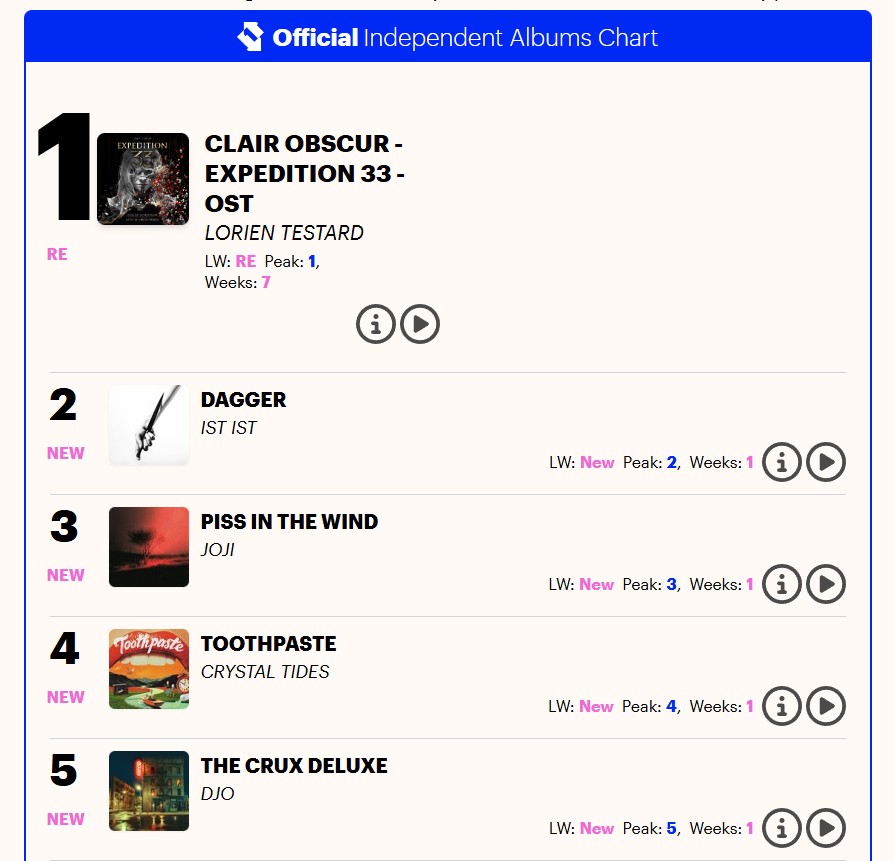The width and height of the screenshot is (894, 861).
Task: Open the Clair Obscur Expedition 33 title link
Action: [304, 173]
